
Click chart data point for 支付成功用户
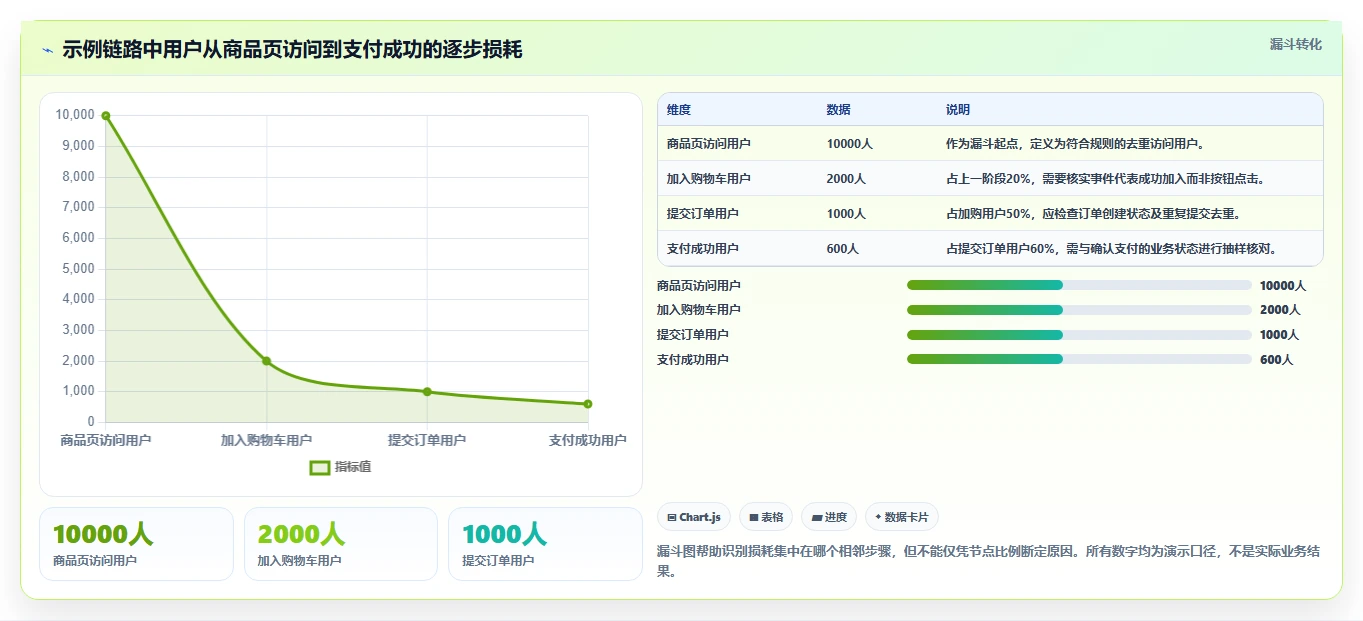(588, 404)
